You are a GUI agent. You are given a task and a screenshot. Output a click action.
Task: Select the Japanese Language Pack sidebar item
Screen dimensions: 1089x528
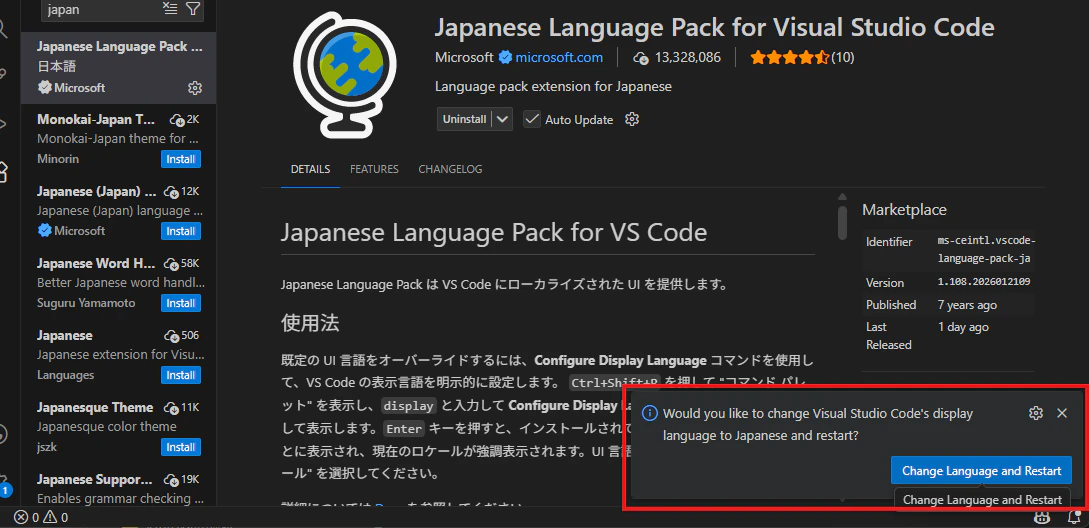coord(119,67)
